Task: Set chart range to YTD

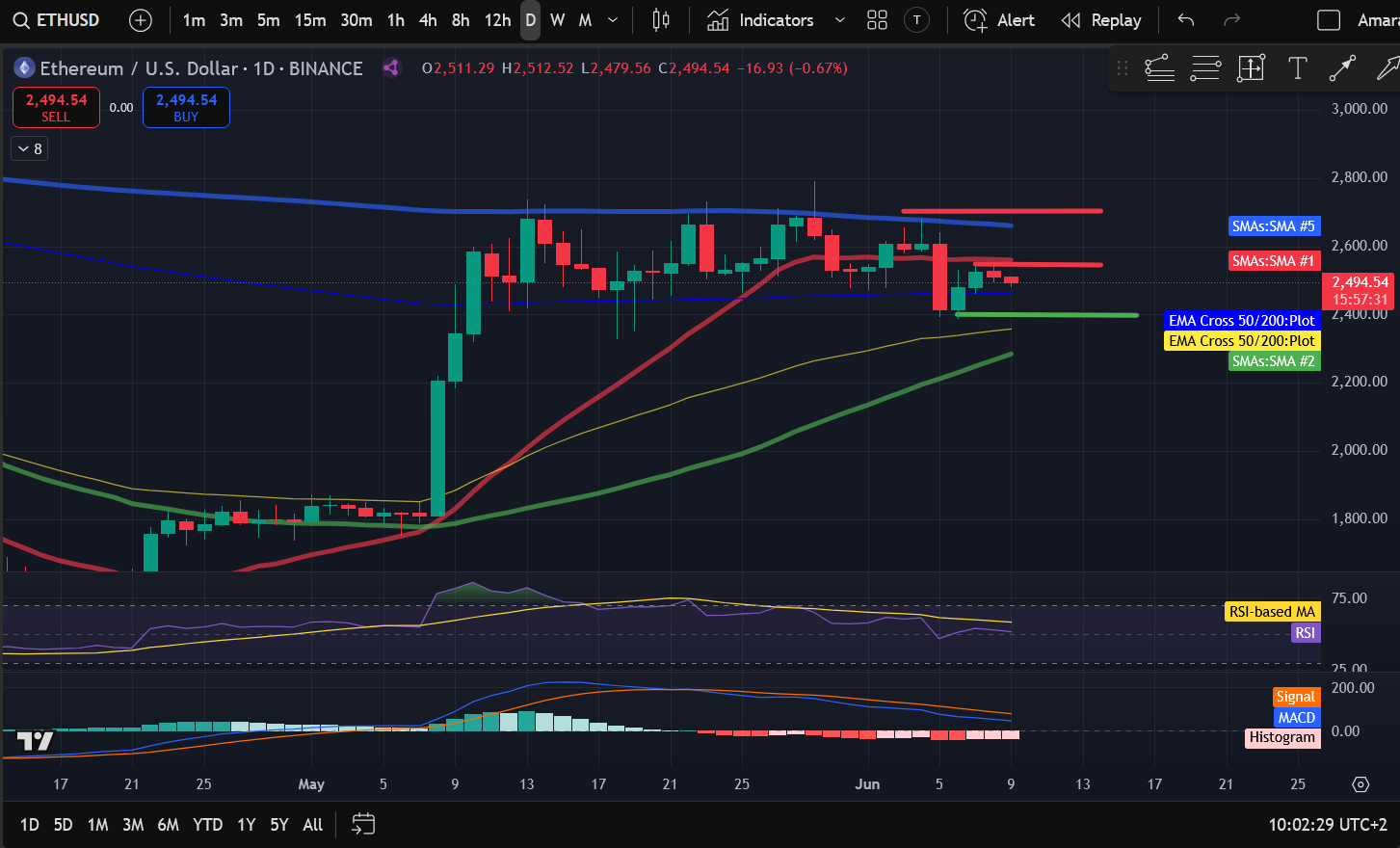Action: click(x=208, y=824)
